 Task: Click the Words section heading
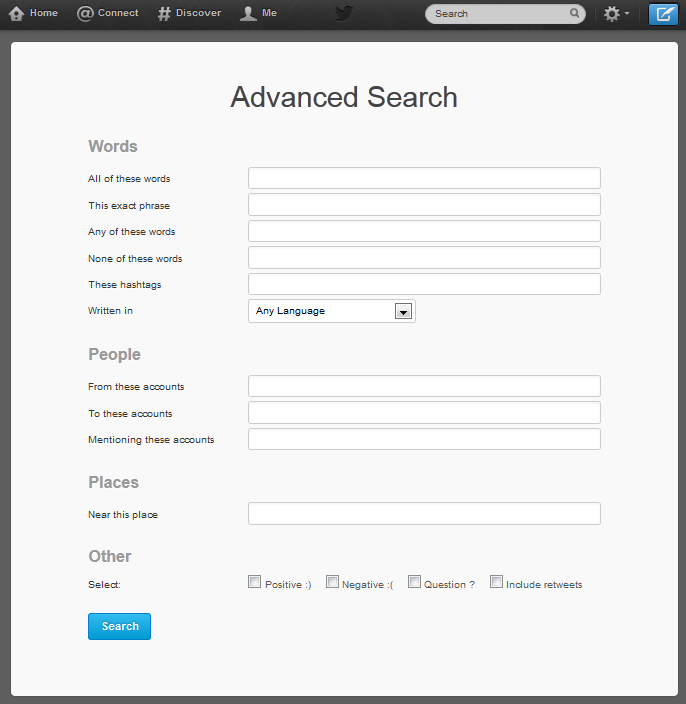tap(113, 146)
